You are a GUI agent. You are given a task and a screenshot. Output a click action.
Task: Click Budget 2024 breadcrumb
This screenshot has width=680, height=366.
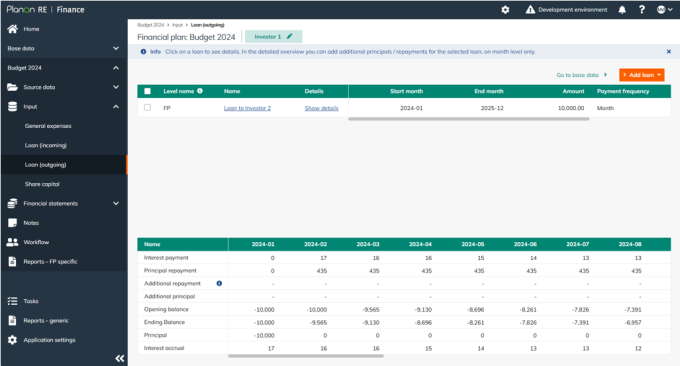pos(150,25)
